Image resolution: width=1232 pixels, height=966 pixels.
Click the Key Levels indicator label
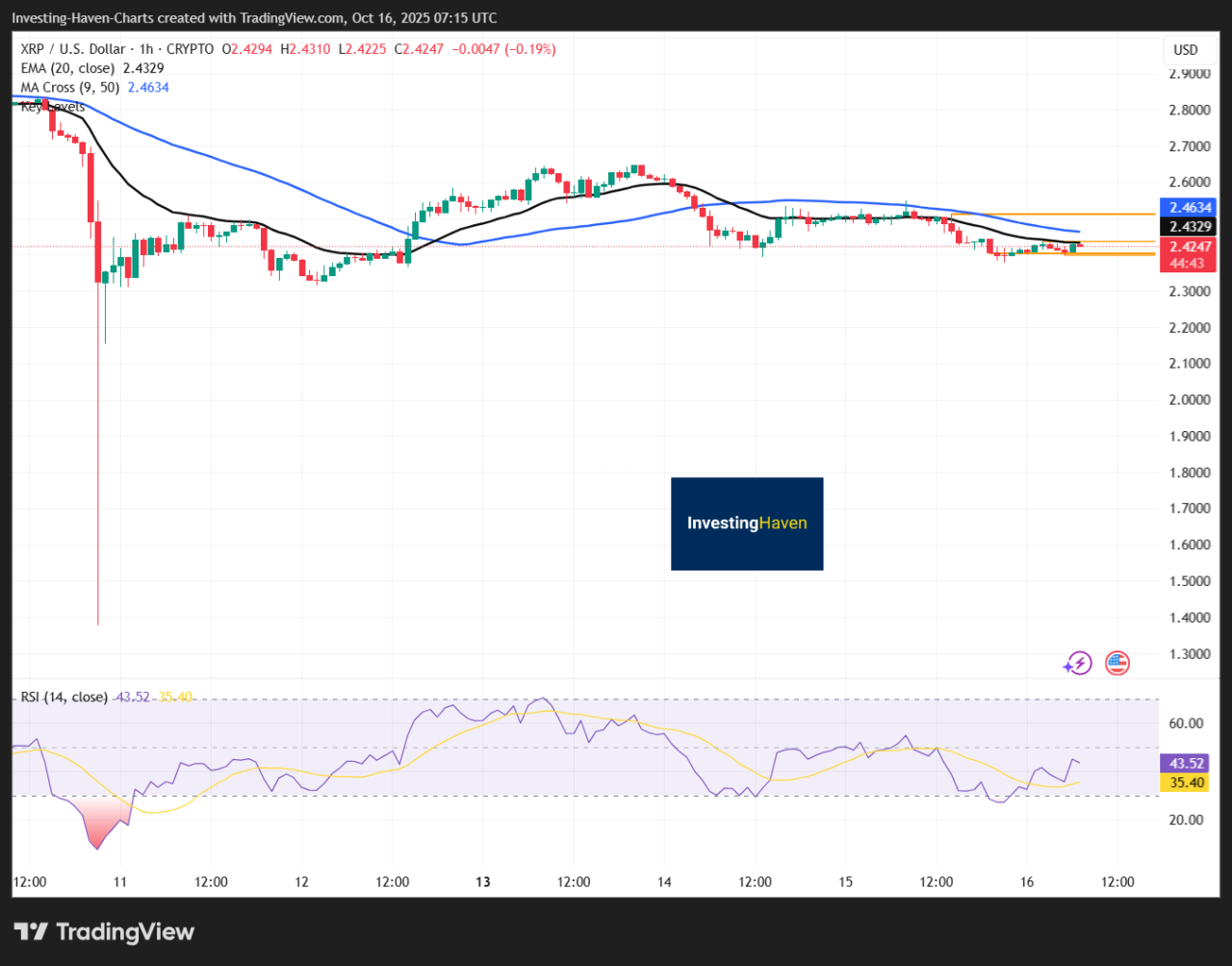[53, 107]
